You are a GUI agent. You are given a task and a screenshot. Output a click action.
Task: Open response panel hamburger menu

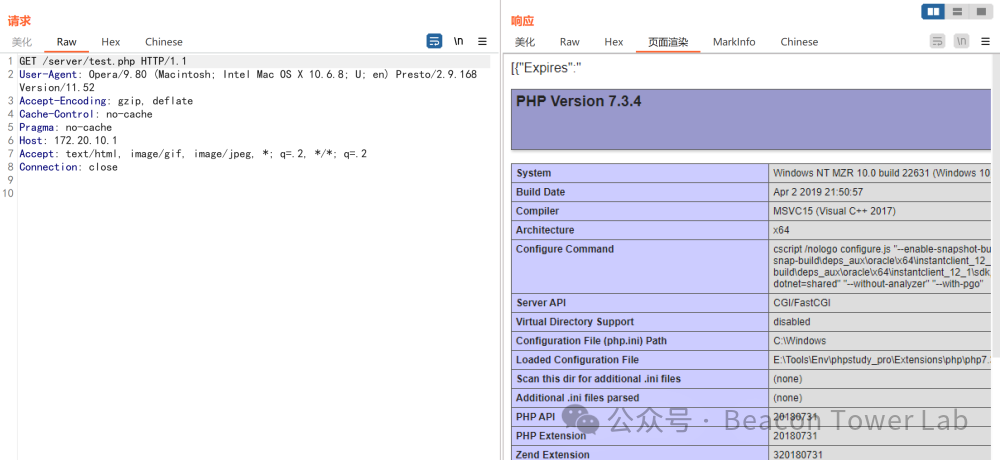tap(985, 41)
